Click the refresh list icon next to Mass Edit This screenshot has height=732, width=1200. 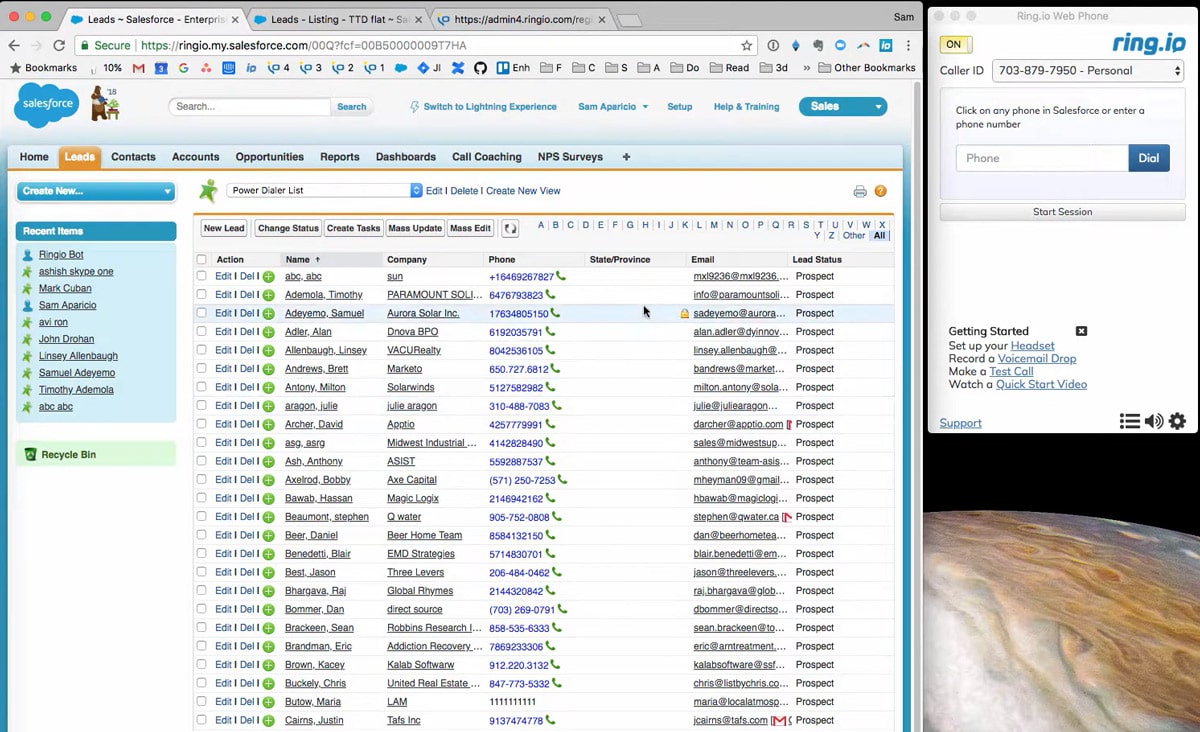510,228
